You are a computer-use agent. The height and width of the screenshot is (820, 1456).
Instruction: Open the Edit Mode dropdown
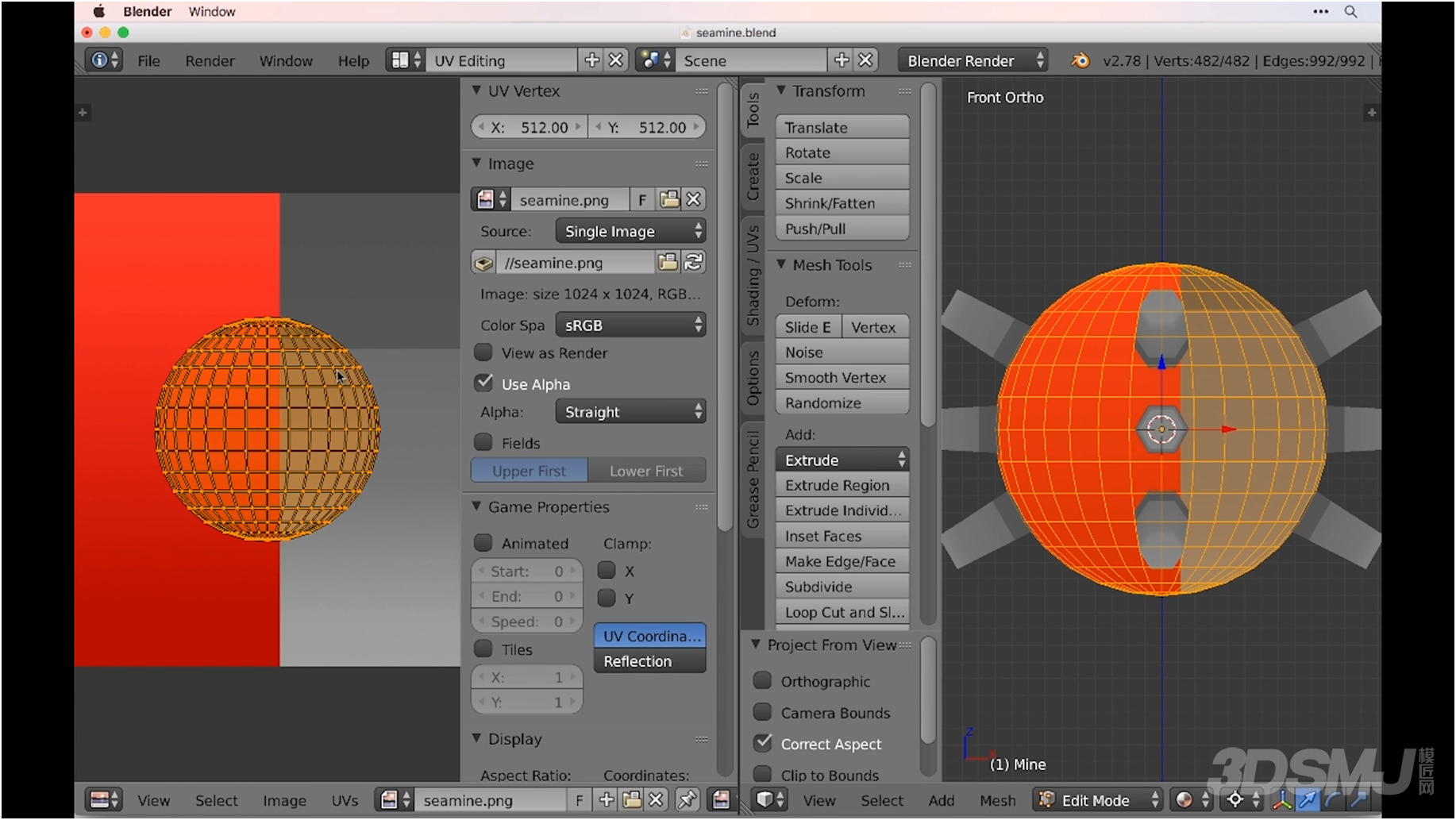click(1098, 800)
